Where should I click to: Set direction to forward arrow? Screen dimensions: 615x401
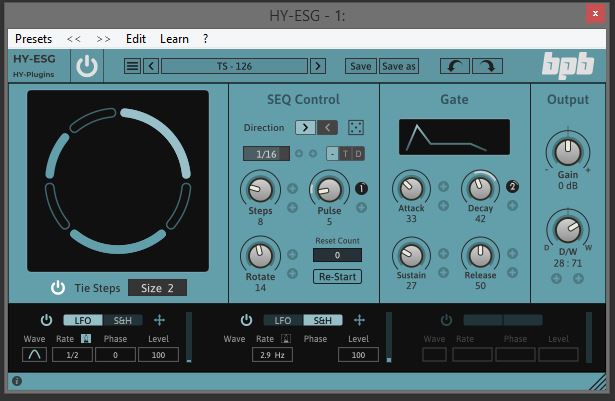click(306, 127)
